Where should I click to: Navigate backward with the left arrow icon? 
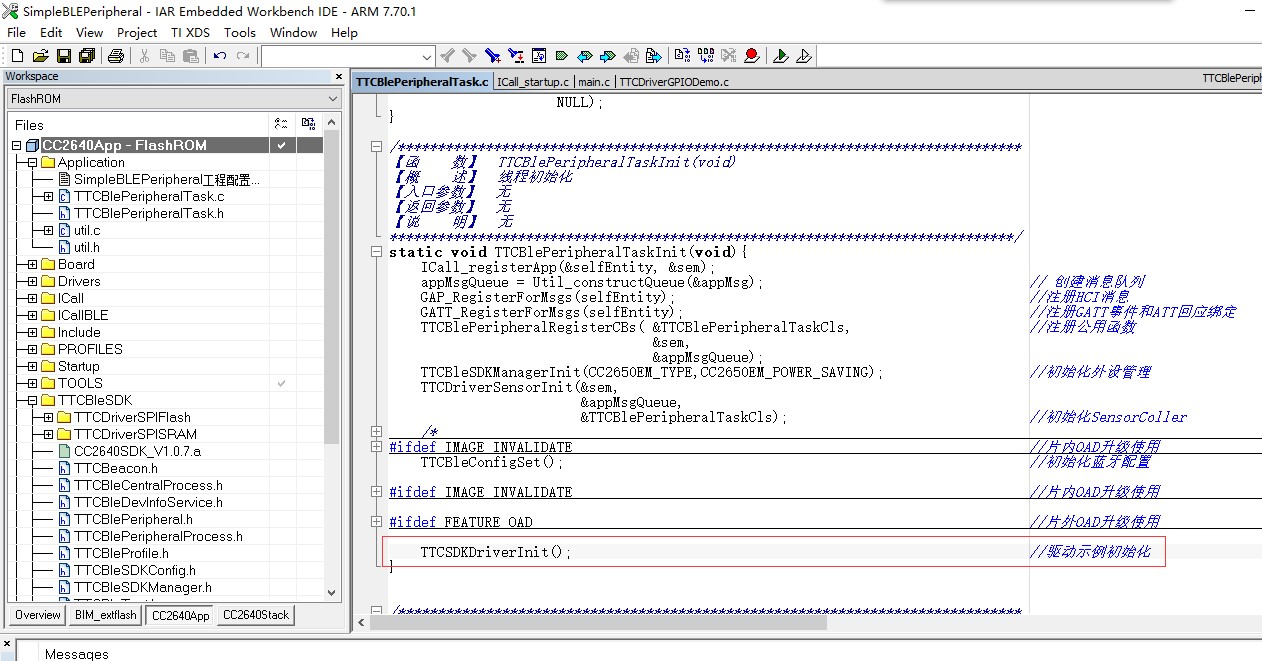coord(584,56)
